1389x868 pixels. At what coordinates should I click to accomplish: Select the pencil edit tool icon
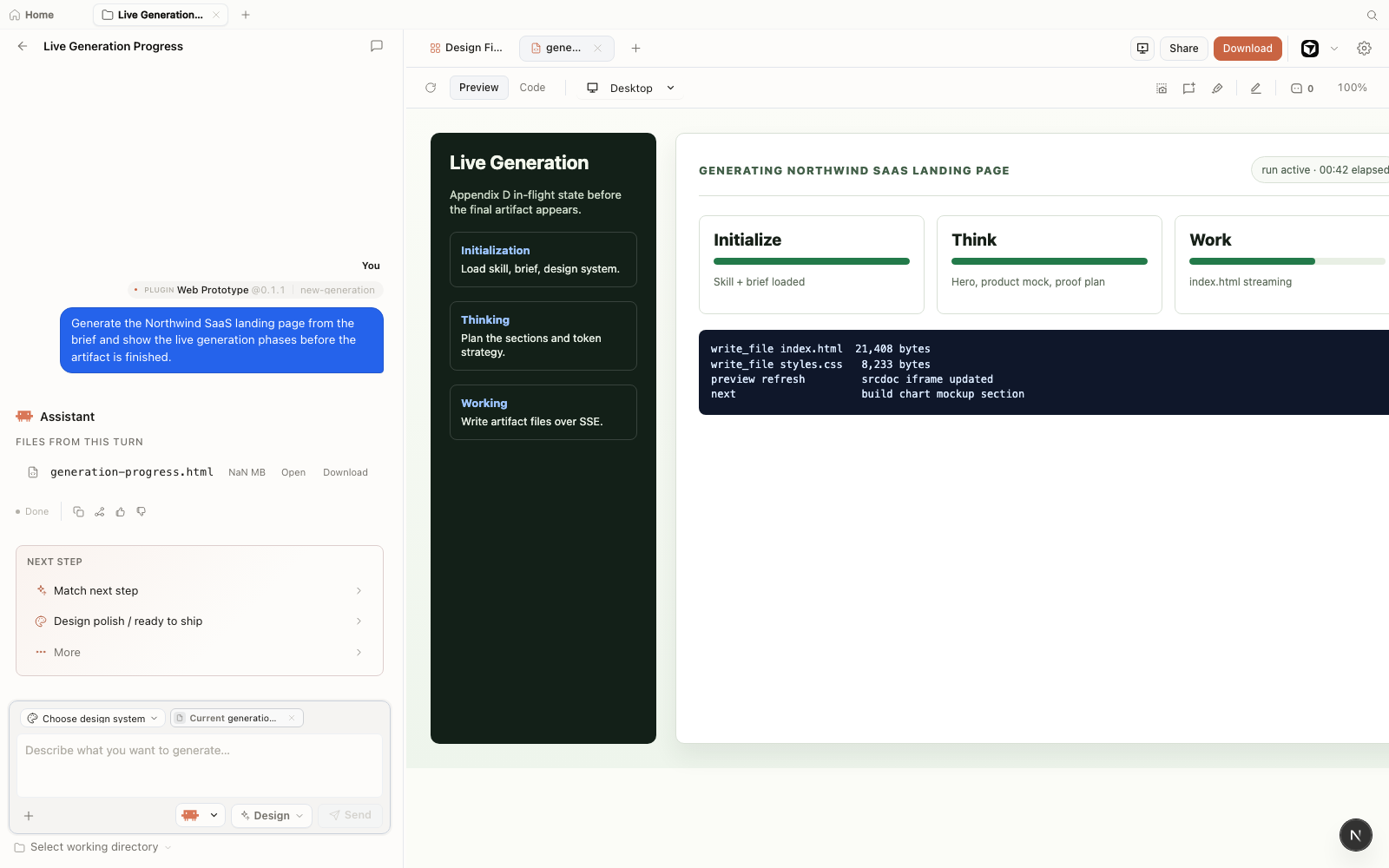[1255, 89]
